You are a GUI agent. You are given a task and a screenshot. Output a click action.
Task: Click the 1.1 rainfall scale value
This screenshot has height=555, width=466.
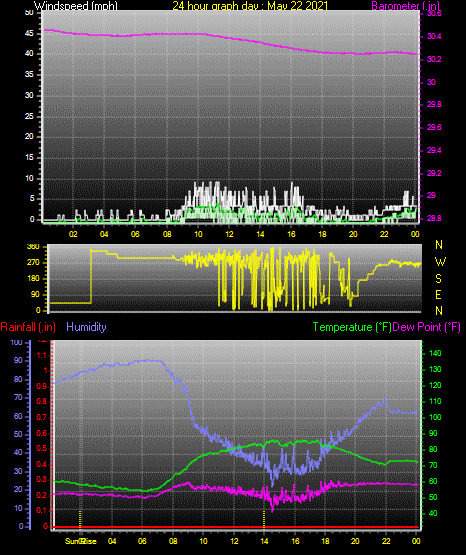[x=42, y=355]
